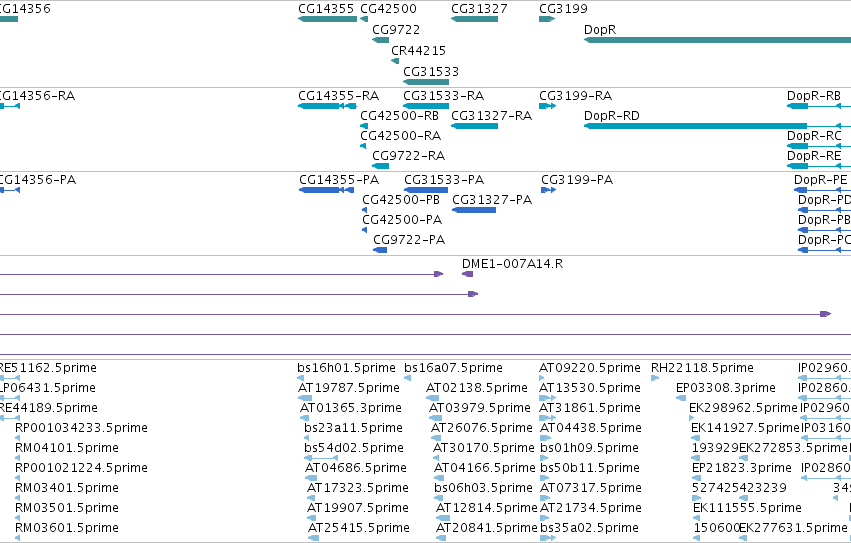This screenshot has height=543, width=851.
Task: Select the CG3199-PA protein label
Action: (577, 180)
